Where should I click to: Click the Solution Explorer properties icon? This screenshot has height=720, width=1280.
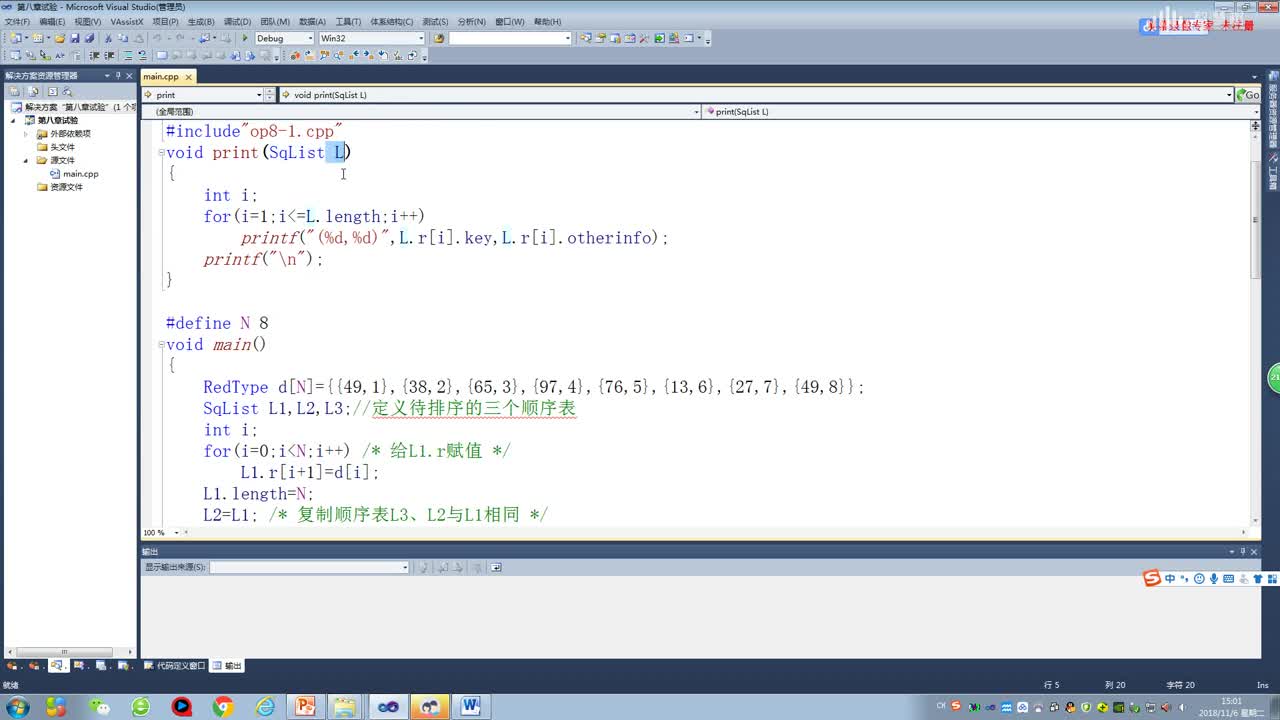(14, 91)
